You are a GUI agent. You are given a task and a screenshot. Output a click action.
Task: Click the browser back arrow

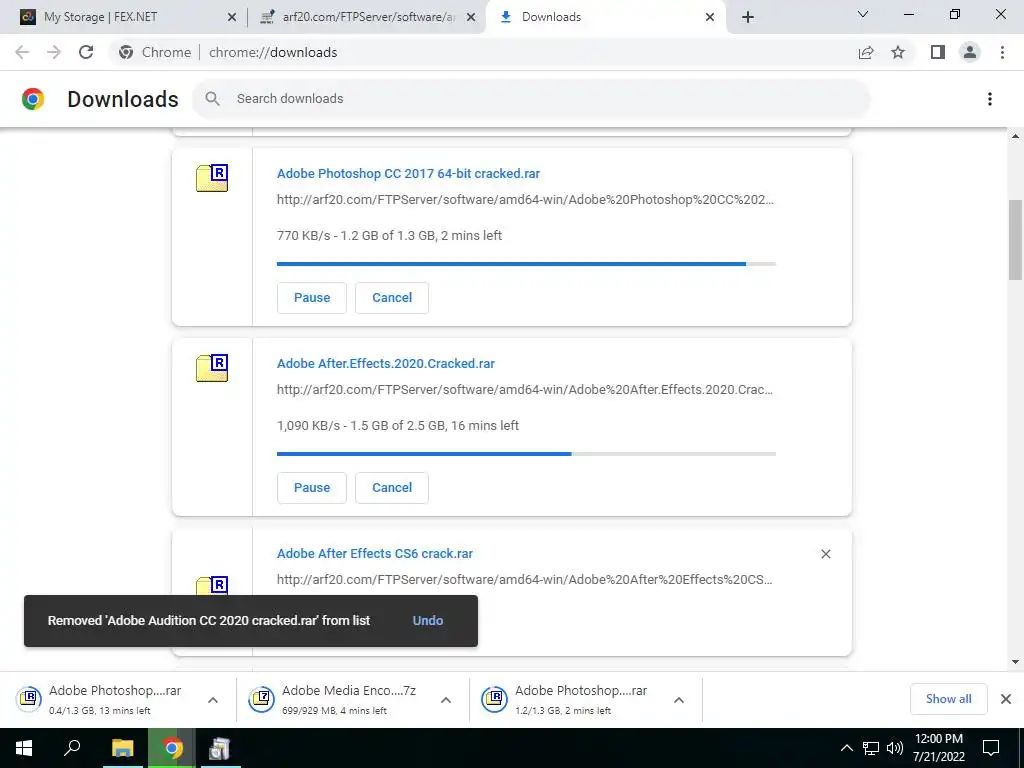pos(22,52)
